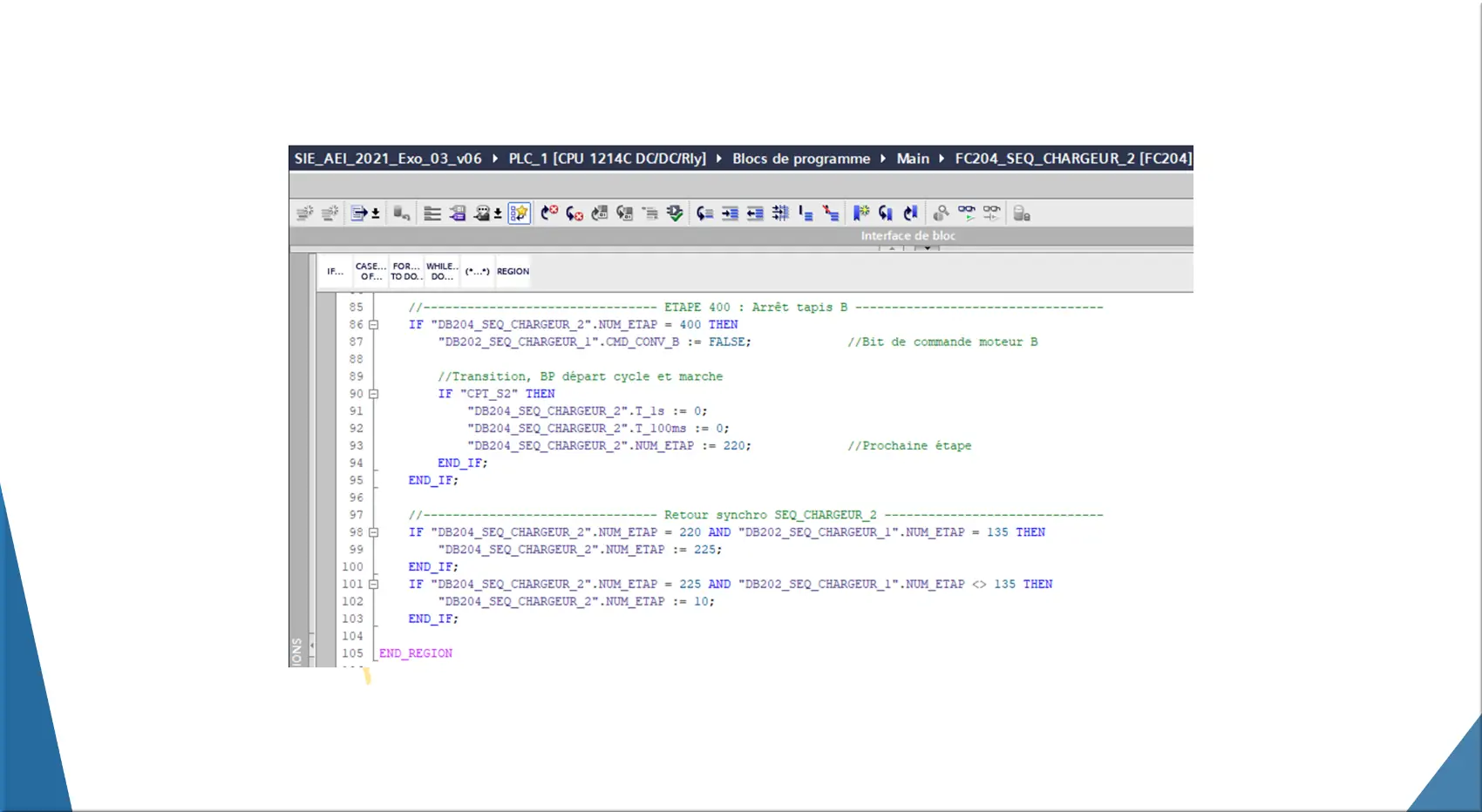Click the FC204_SEQ_CHARGEUR_2 [FC204] breadcrumb
The image size is (1482, 812).
point(1073,159)
